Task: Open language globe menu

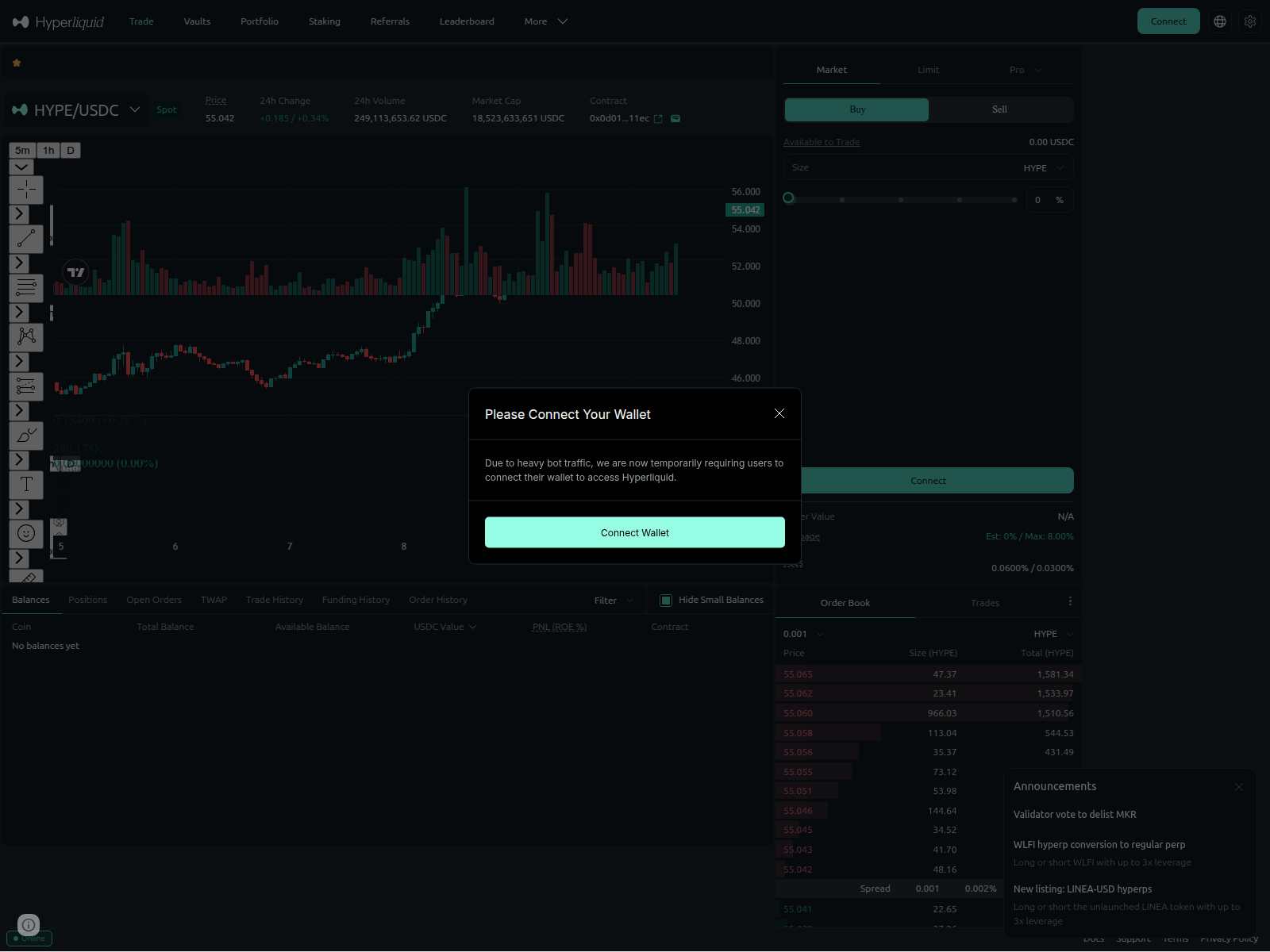Action: tap(1220, 21)
